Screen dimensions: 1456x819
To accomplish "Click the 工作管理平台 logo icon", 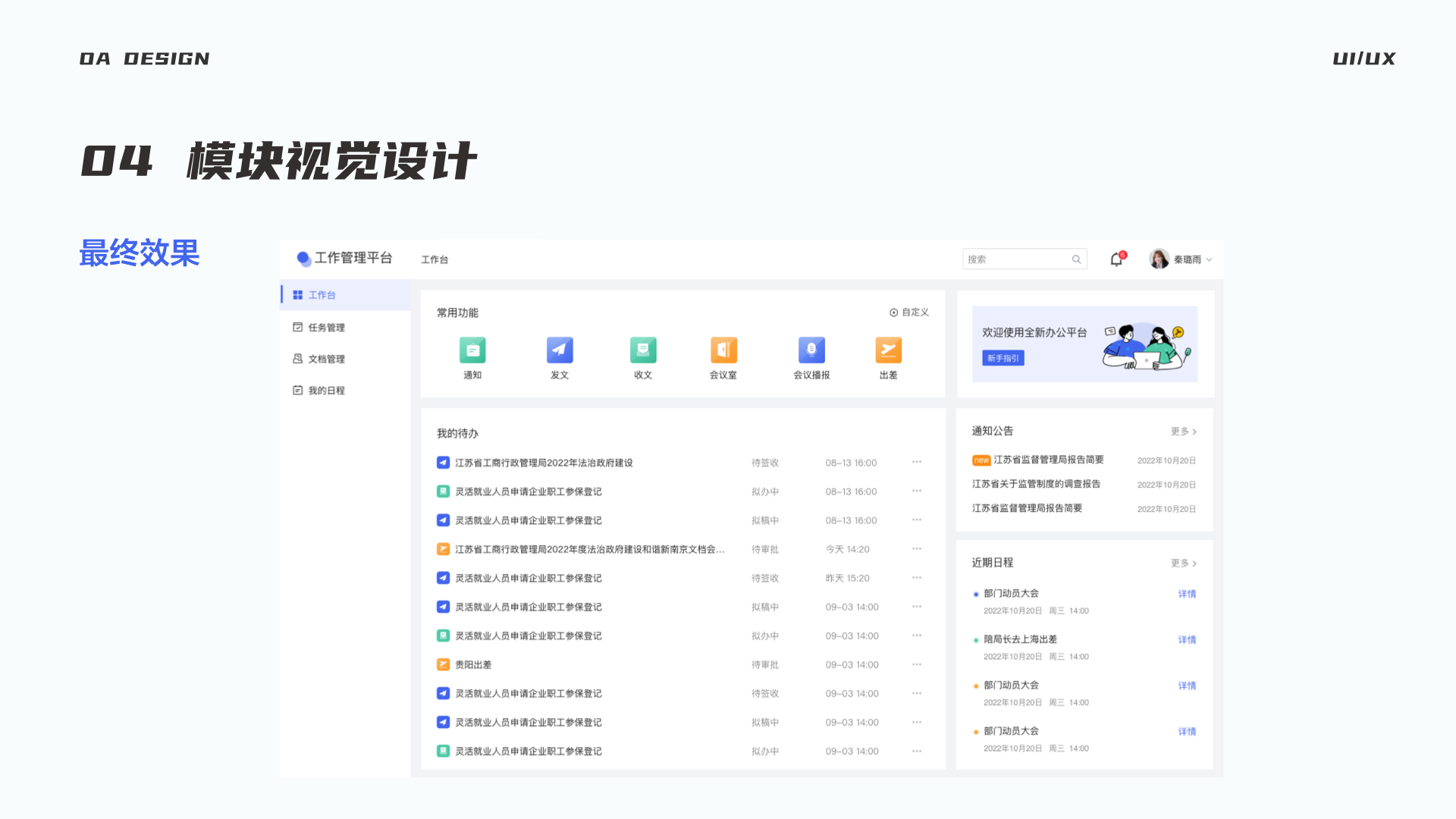I will [302, 258].
